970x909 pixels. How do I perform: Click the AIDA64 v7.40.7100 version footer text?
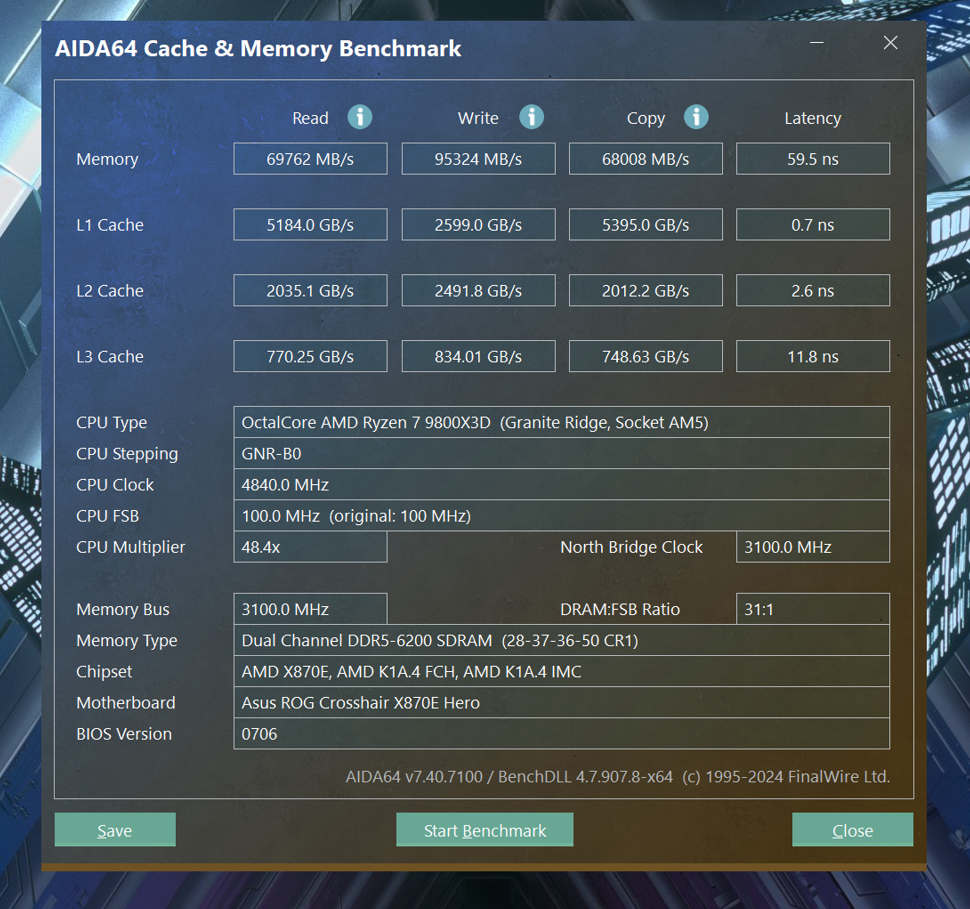pyautogui.click(x=617, y=777)
